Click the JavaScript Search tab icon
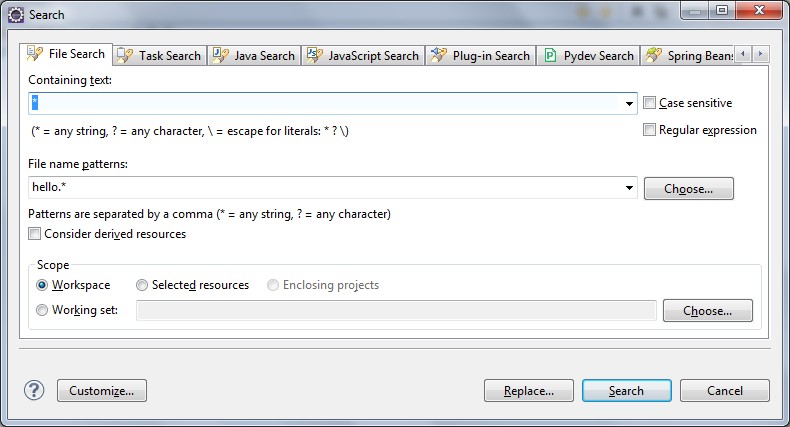Screen dimensions: 790x427 (x=314, y=56)
